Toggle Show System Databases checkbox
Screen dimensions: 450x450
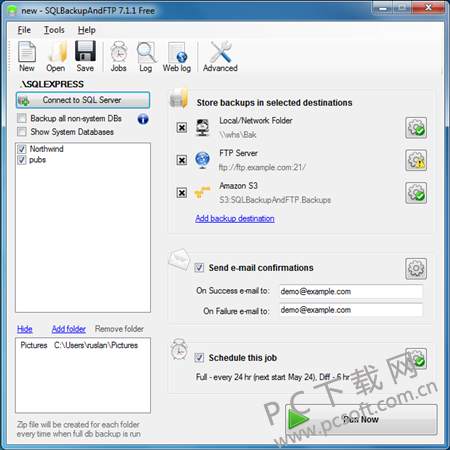(x=22, y=132)
